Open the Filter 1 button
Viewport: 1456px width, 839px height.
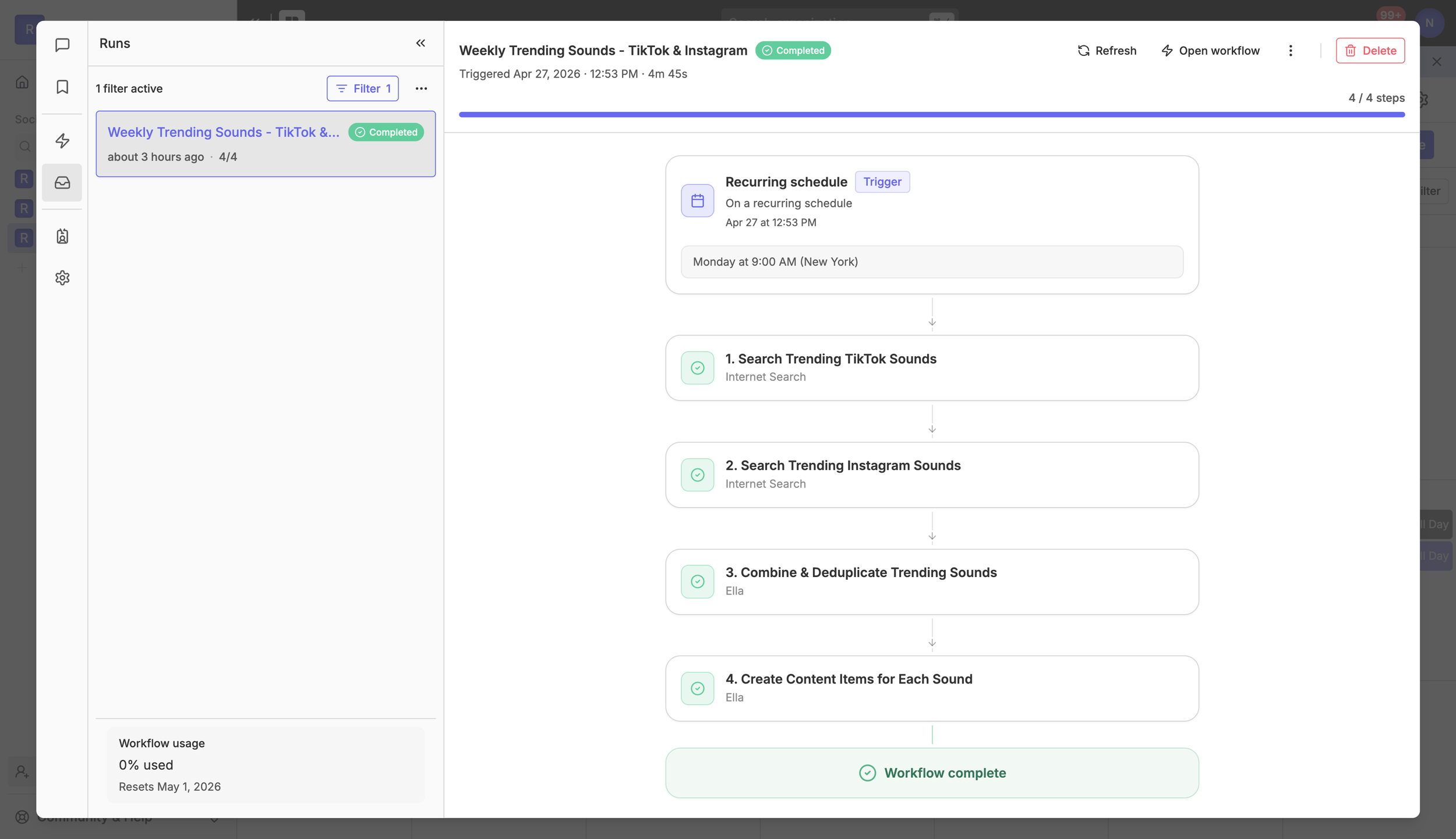pos(363,88)
